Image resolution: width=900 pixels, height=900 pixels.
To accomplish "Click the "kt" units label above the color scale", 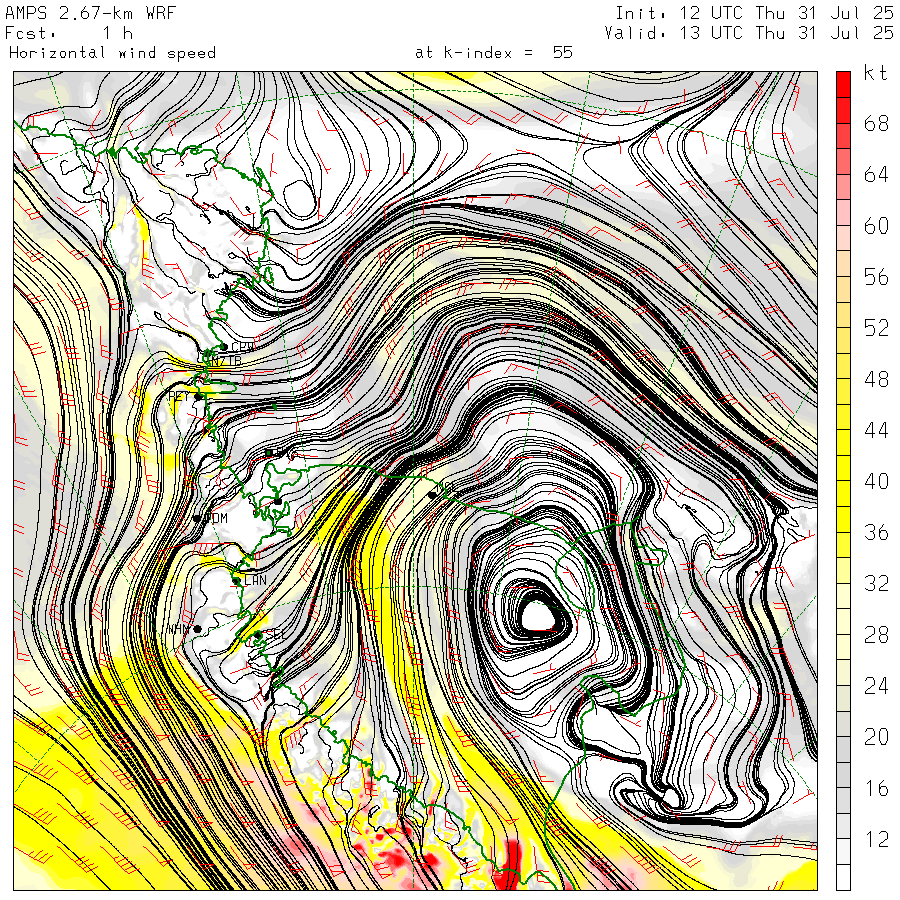I will point(876,73).
